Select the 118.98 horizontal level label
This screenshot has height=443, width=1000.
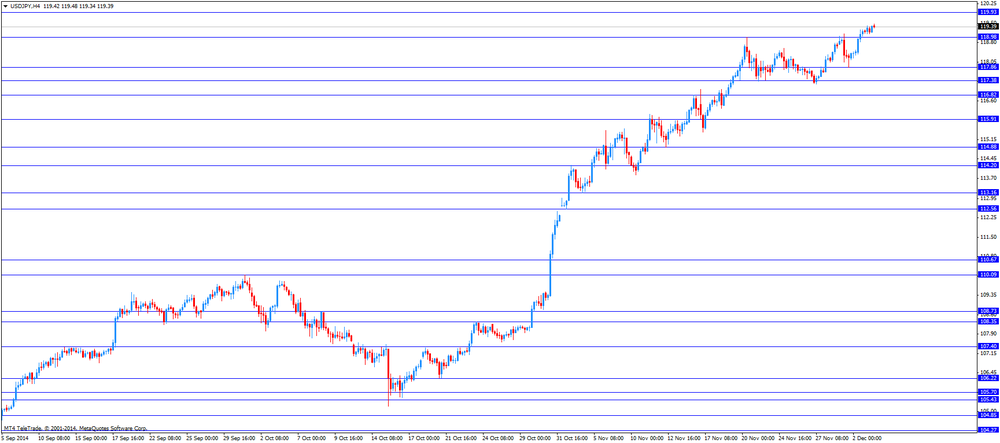(988, 37)
